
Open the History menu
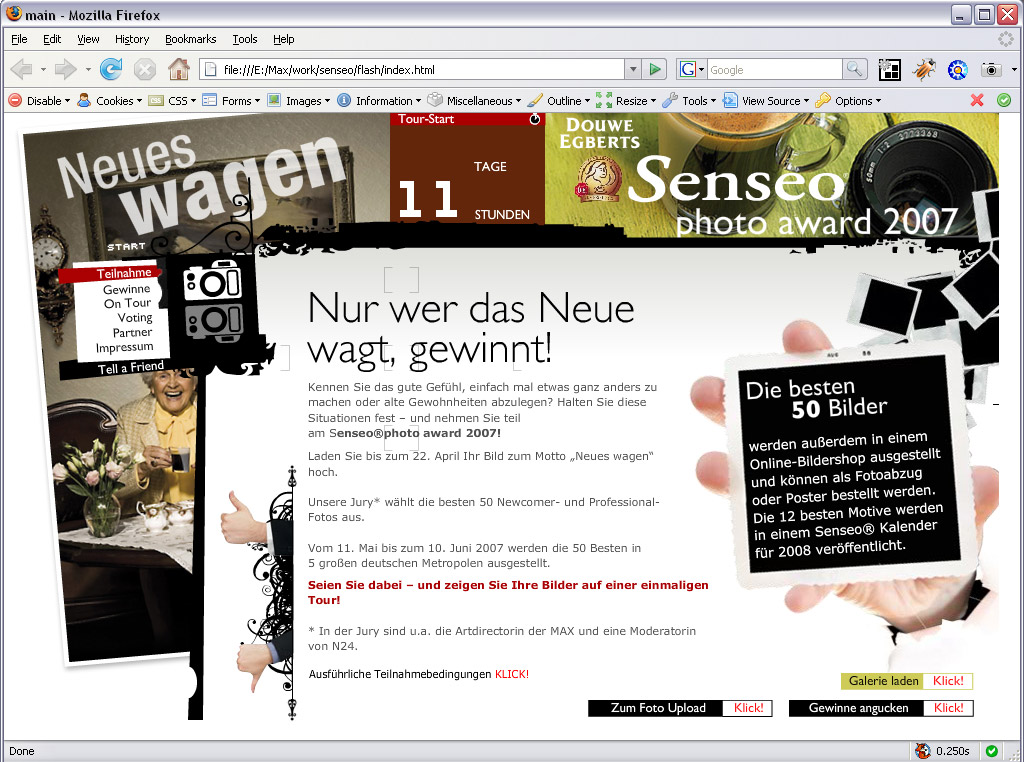tap(131, 39)
